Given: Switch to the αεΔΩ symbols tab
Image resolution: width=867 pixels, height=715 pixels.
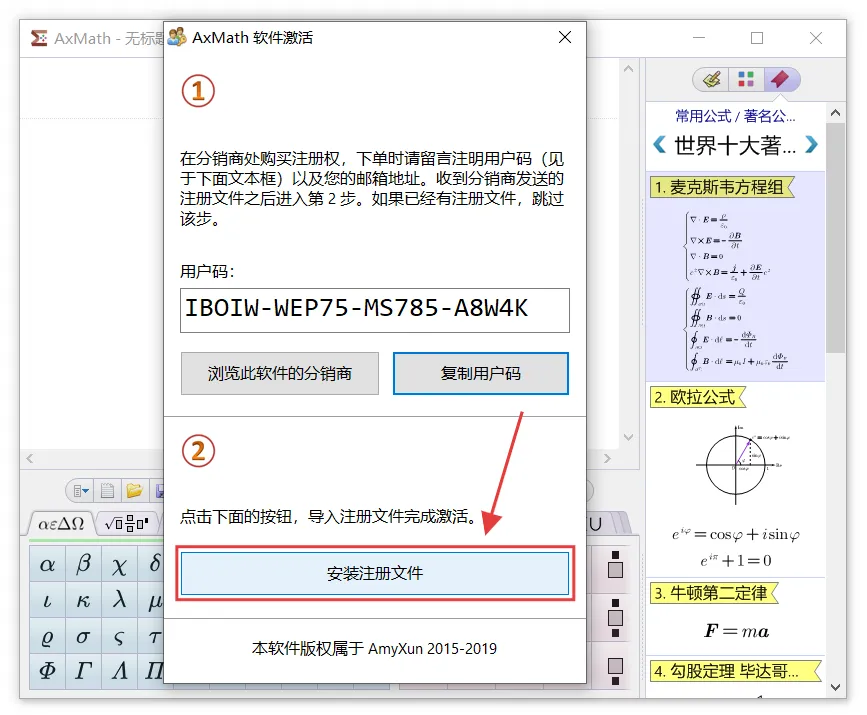Looking at the screenshot, I should point(61,523).
